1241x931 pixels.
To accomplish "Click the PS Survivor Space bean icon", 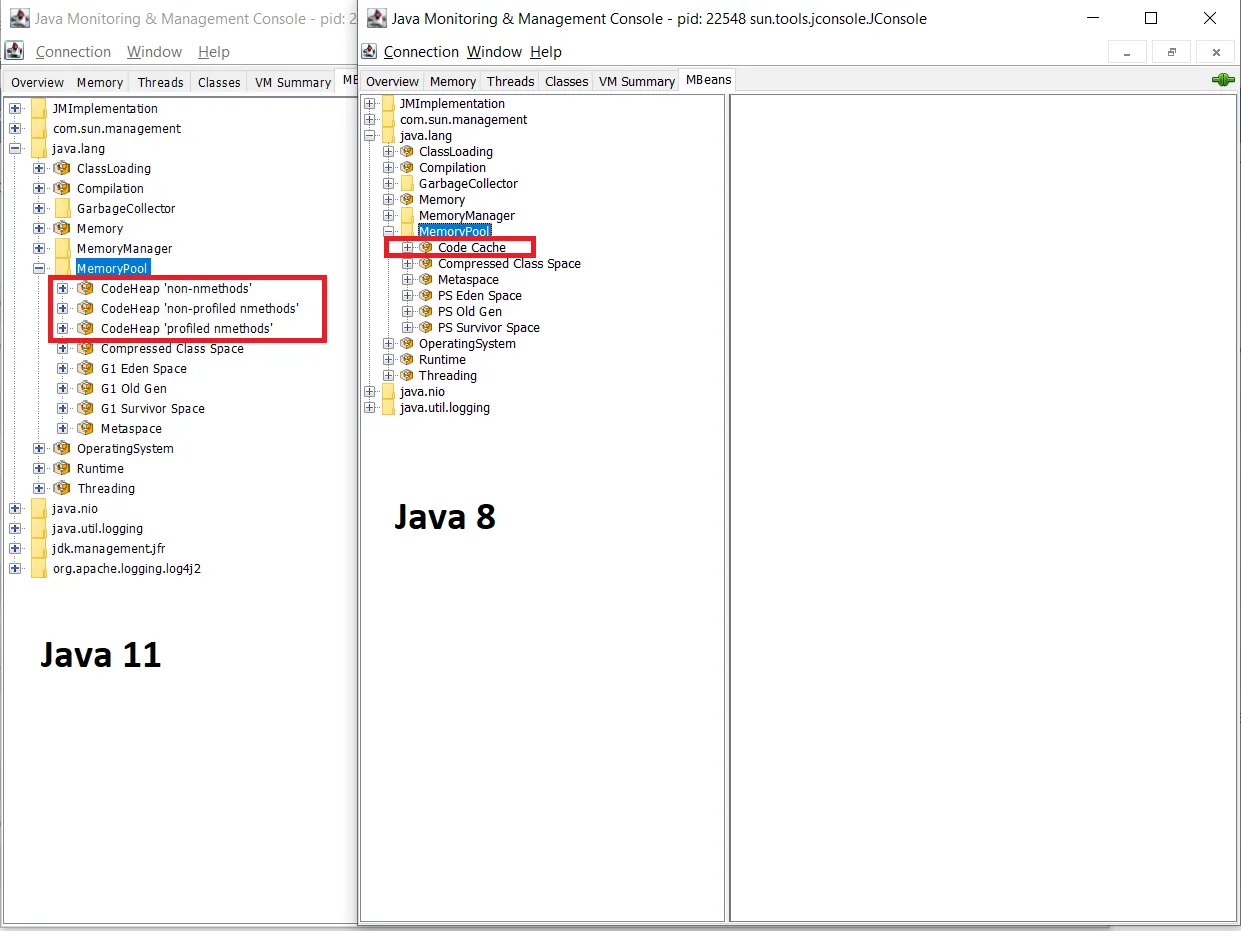I will (x=426, y=327).
